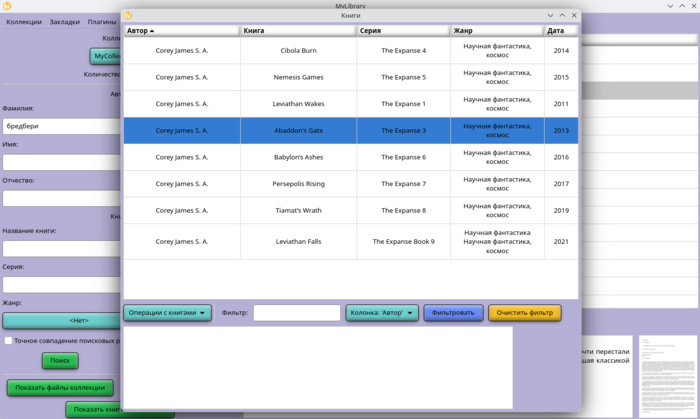Sort the table by Автор column header

[x=181, y=31]
